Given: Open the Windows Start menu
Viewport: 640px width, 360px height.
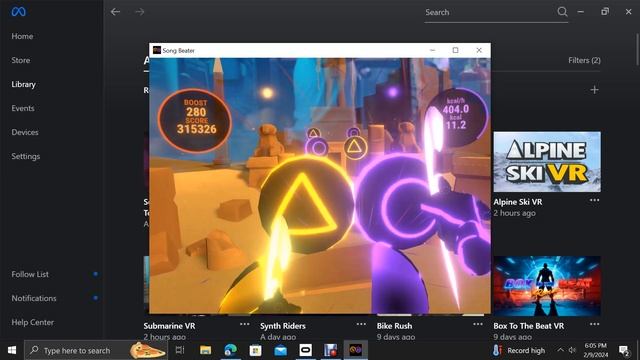Looking at the screenshot, I should (12, 350).
